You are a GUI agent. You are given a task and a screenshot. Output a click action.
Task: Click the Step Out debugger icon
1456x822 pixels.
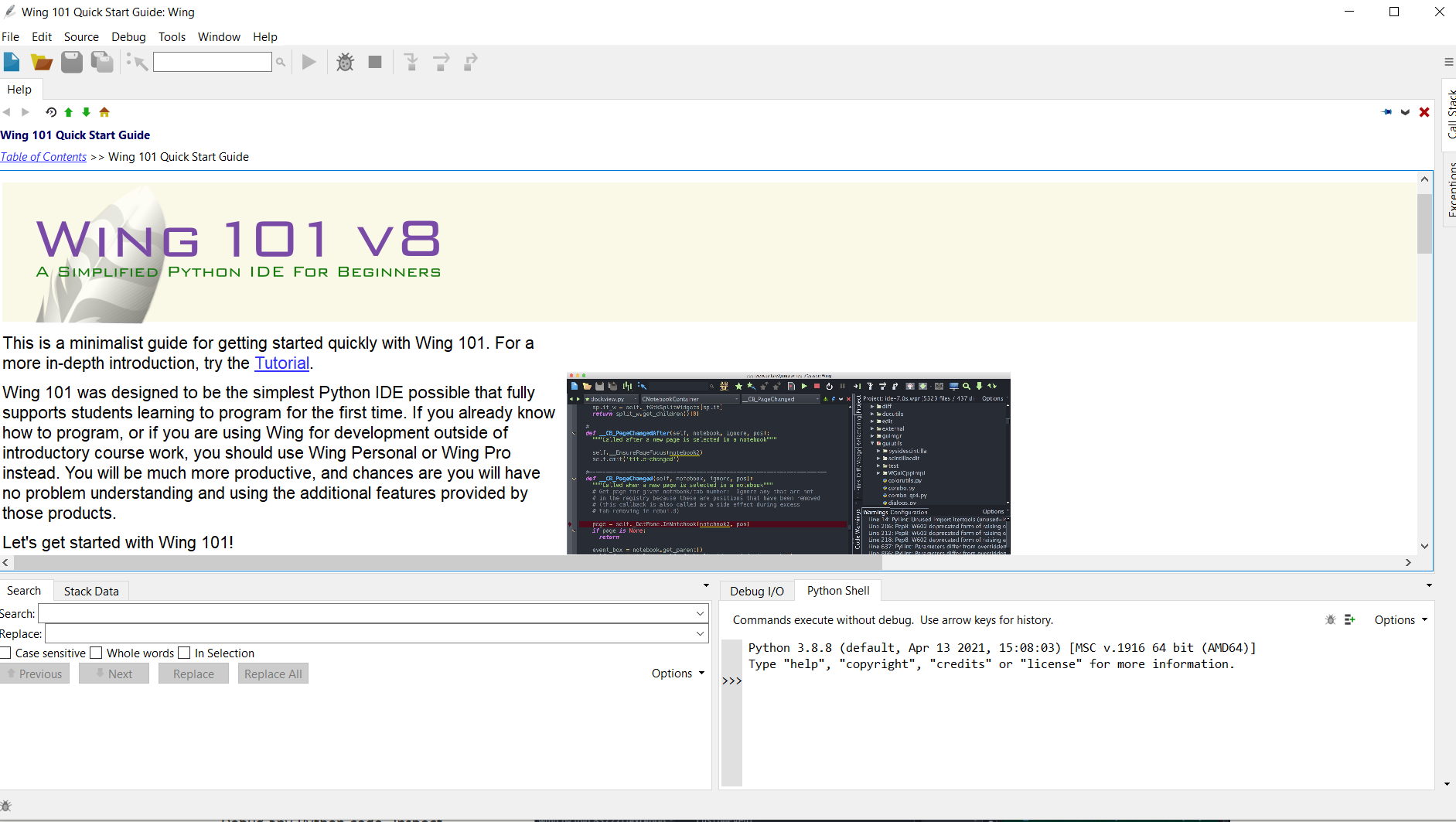pyautogui.click(x=470, y=62)
